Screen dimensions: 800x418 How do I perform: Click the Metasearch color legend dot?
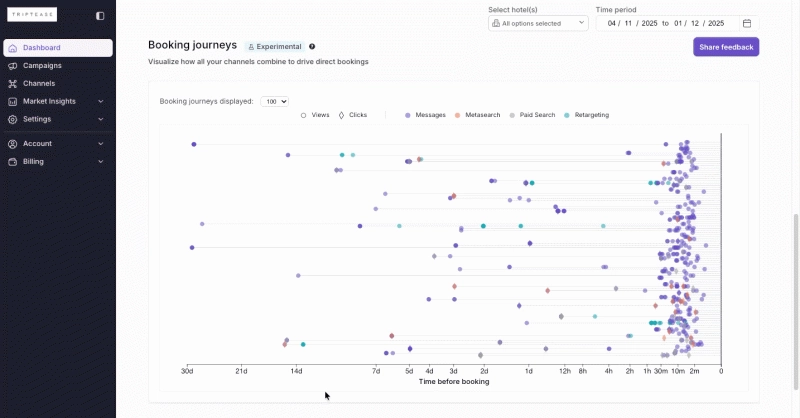click(458, 115)
